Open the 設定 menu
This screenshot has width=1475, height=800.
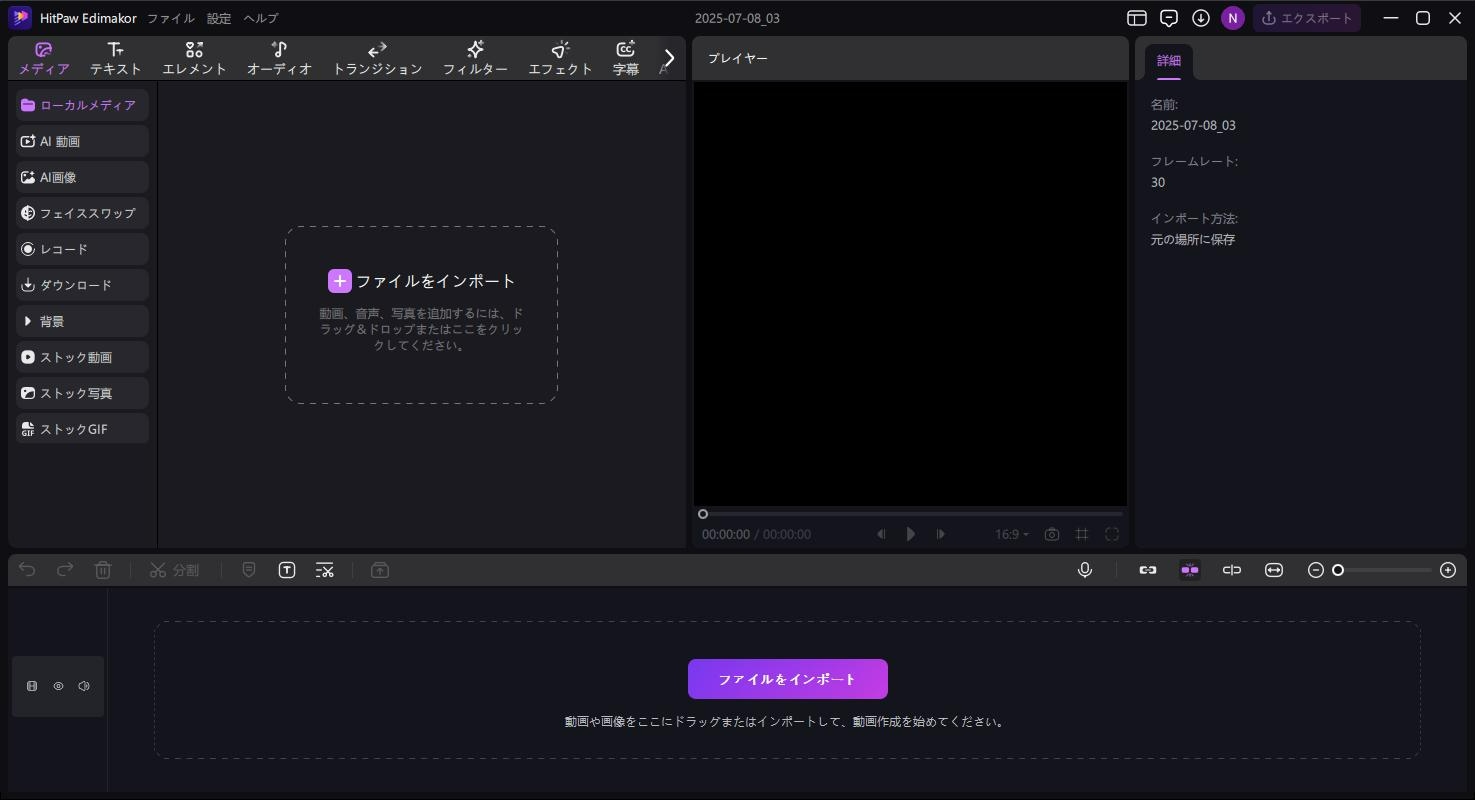(217, 17)
